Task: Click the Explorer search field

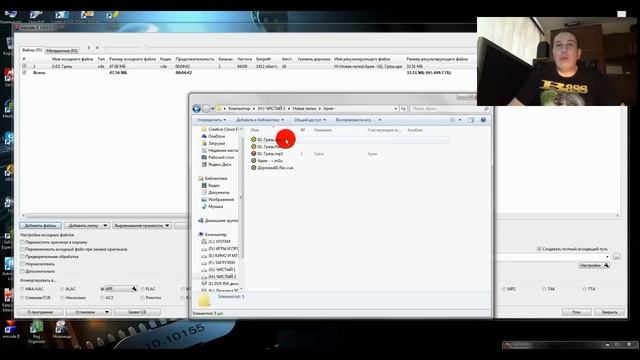Action: coord(449,109)
